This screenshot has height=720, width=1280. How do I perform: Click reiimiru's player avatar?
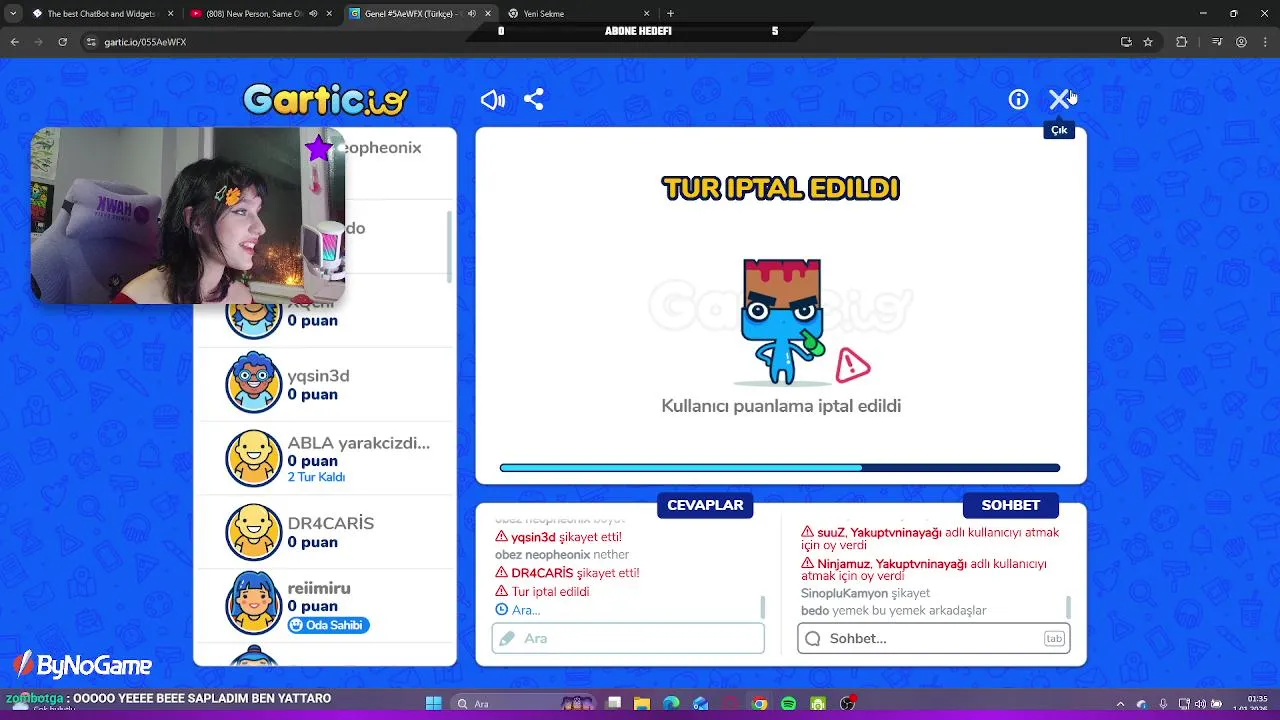254,603
